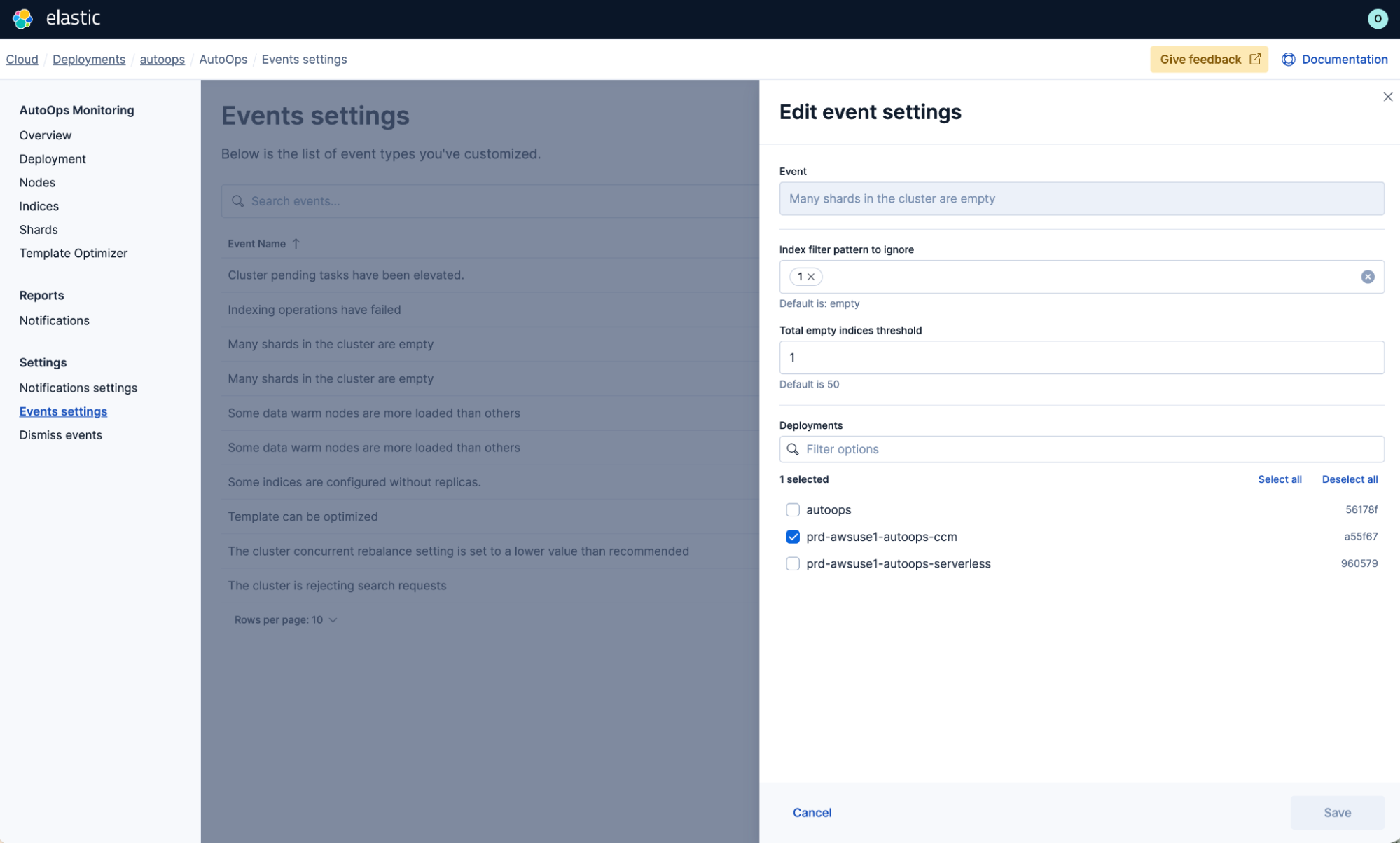Click the Documentation help icon
The height and width of the screenshot is (843, 1400).
1288,60
